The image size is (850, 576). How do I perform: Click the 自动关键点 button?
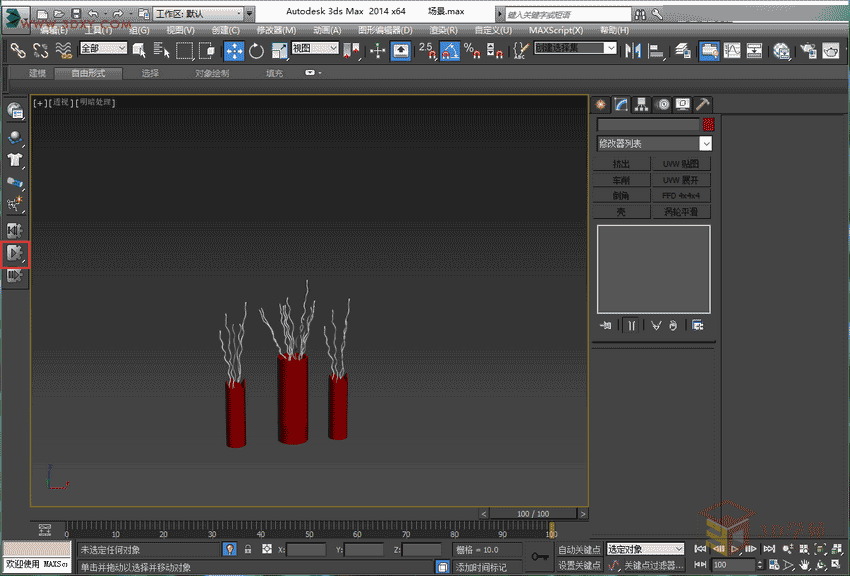point(579,549)
